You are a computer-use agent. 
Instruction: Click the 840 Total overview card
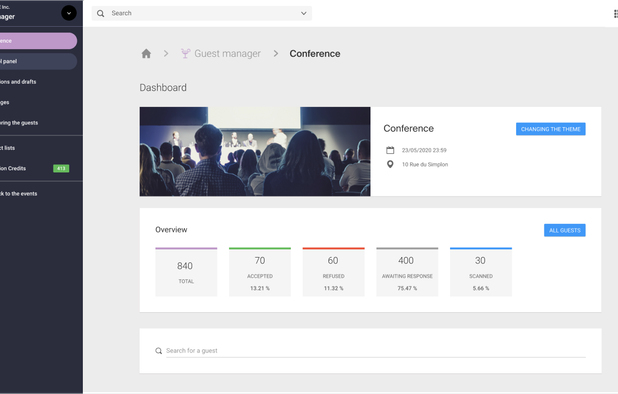tap(186, 272)
